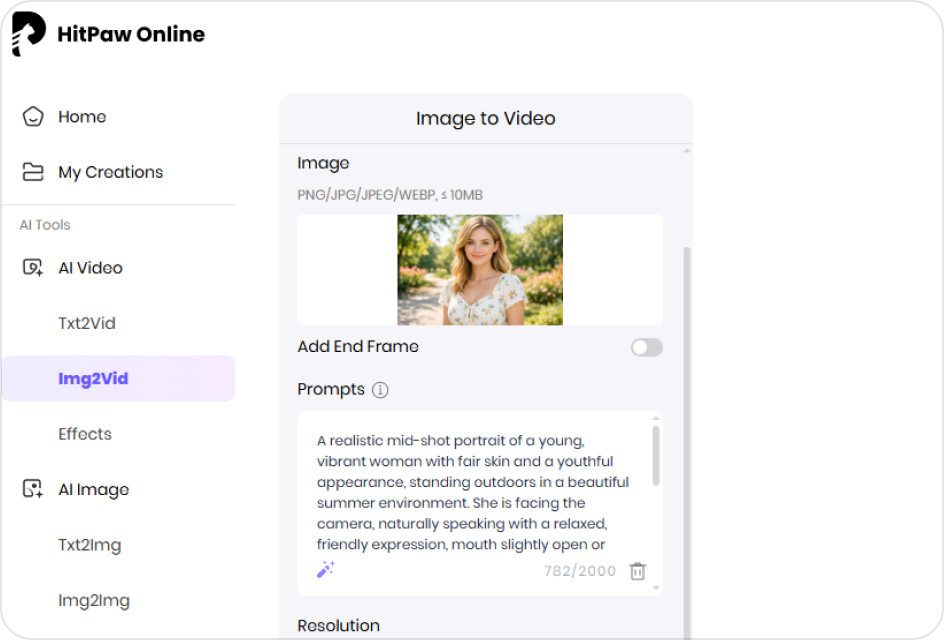Open the Img2Img tool
This screenshot has height=640, width=944.
pyautogui.click(x=93, y=600)
